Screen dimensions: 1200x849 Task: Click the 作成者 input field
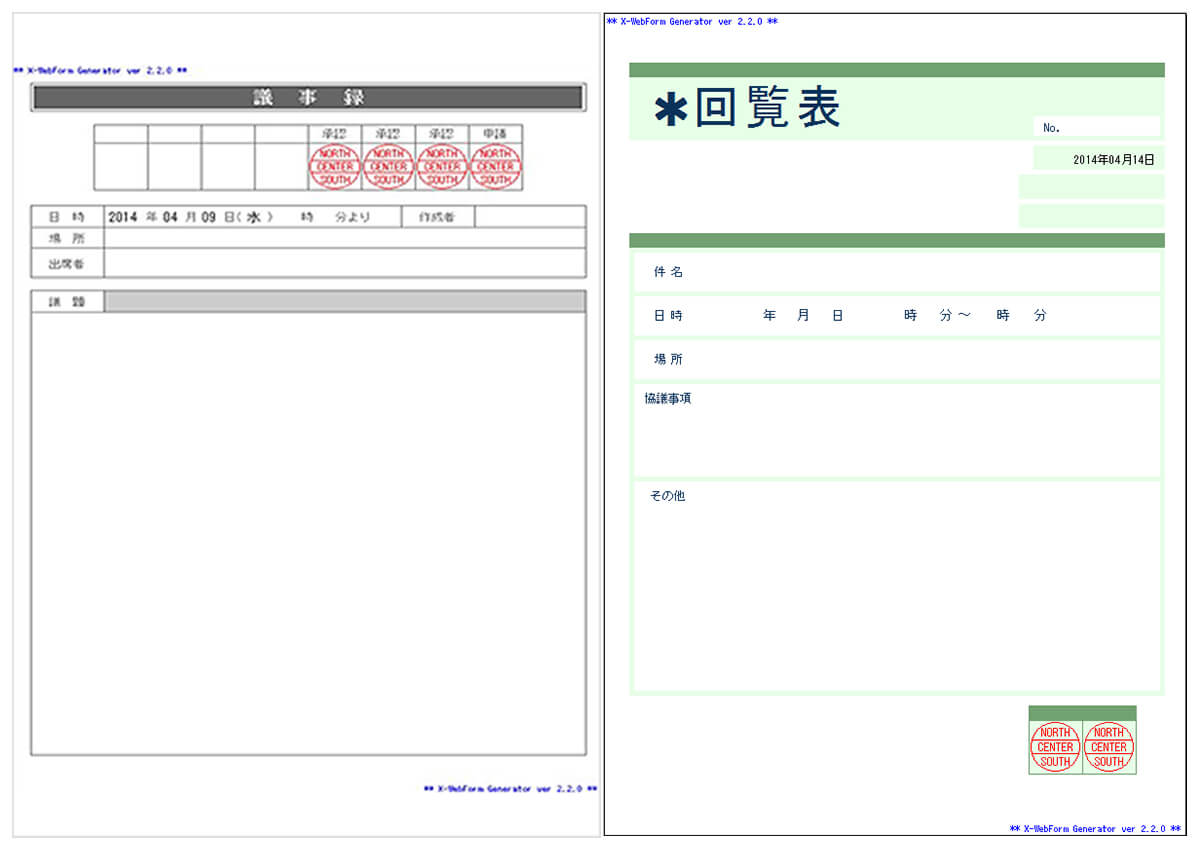(529, 217)
